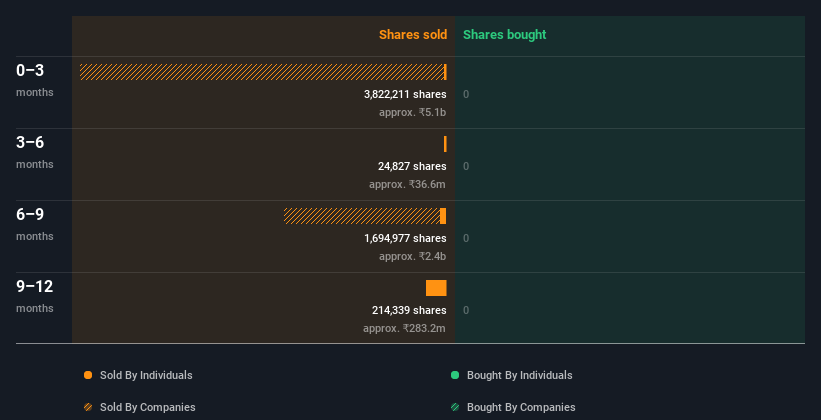Click the '24,827 shares' value

(x=412, y=167)
